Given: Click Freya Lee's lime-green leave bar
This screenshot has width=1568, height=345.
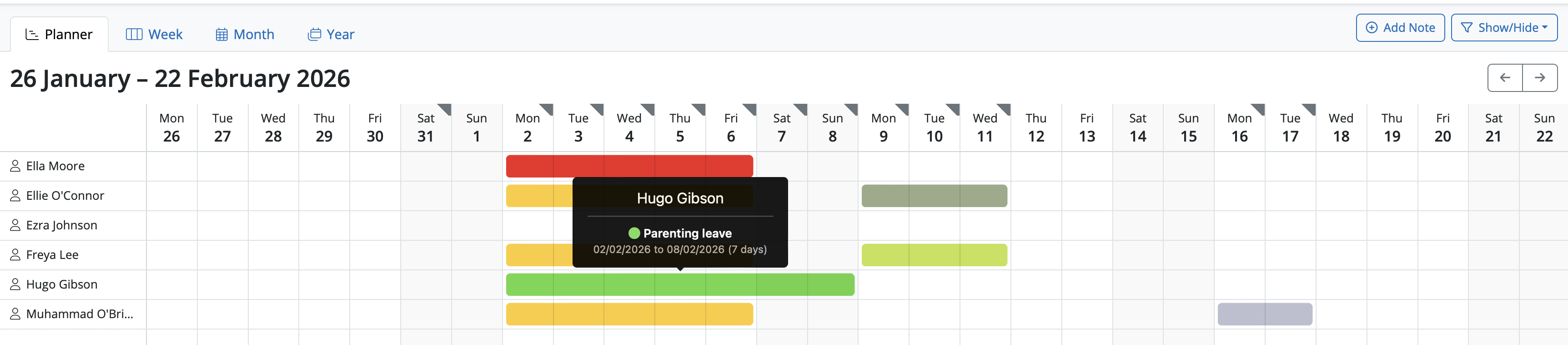Looking at the screenshot, I should coord(934,255).
